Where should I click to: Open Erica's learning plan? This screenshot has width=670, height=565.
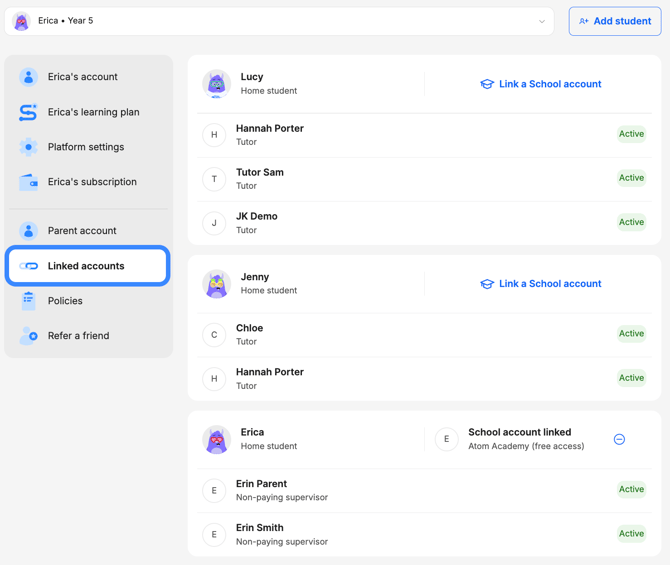(x=88, y=112)
